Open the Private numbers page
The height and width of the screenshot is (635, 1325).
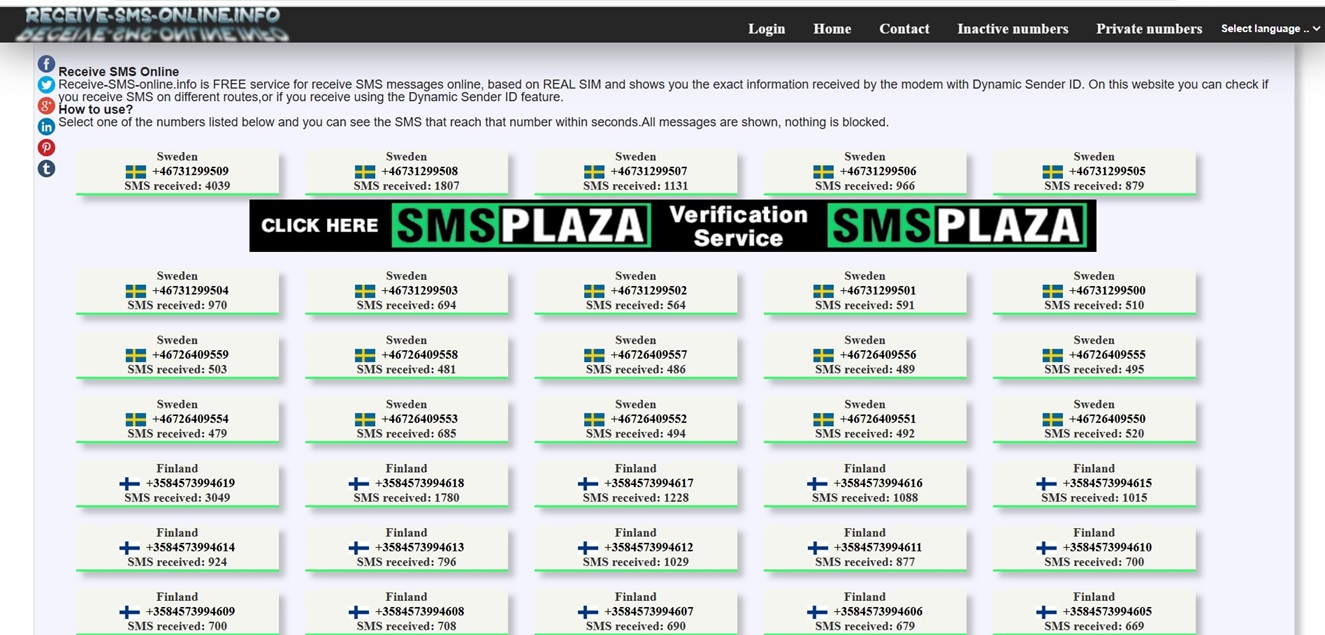click(1149, 29)
